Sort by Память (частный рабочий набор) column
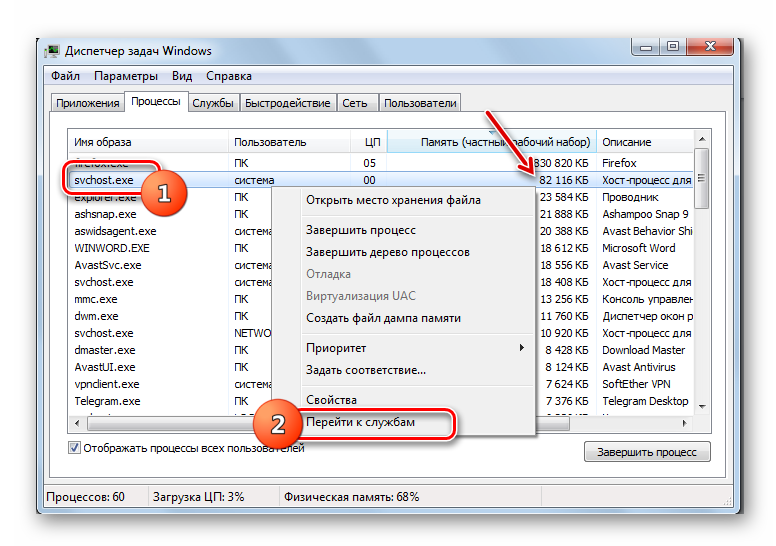776x546 pixels. click(x=492, y=142)
